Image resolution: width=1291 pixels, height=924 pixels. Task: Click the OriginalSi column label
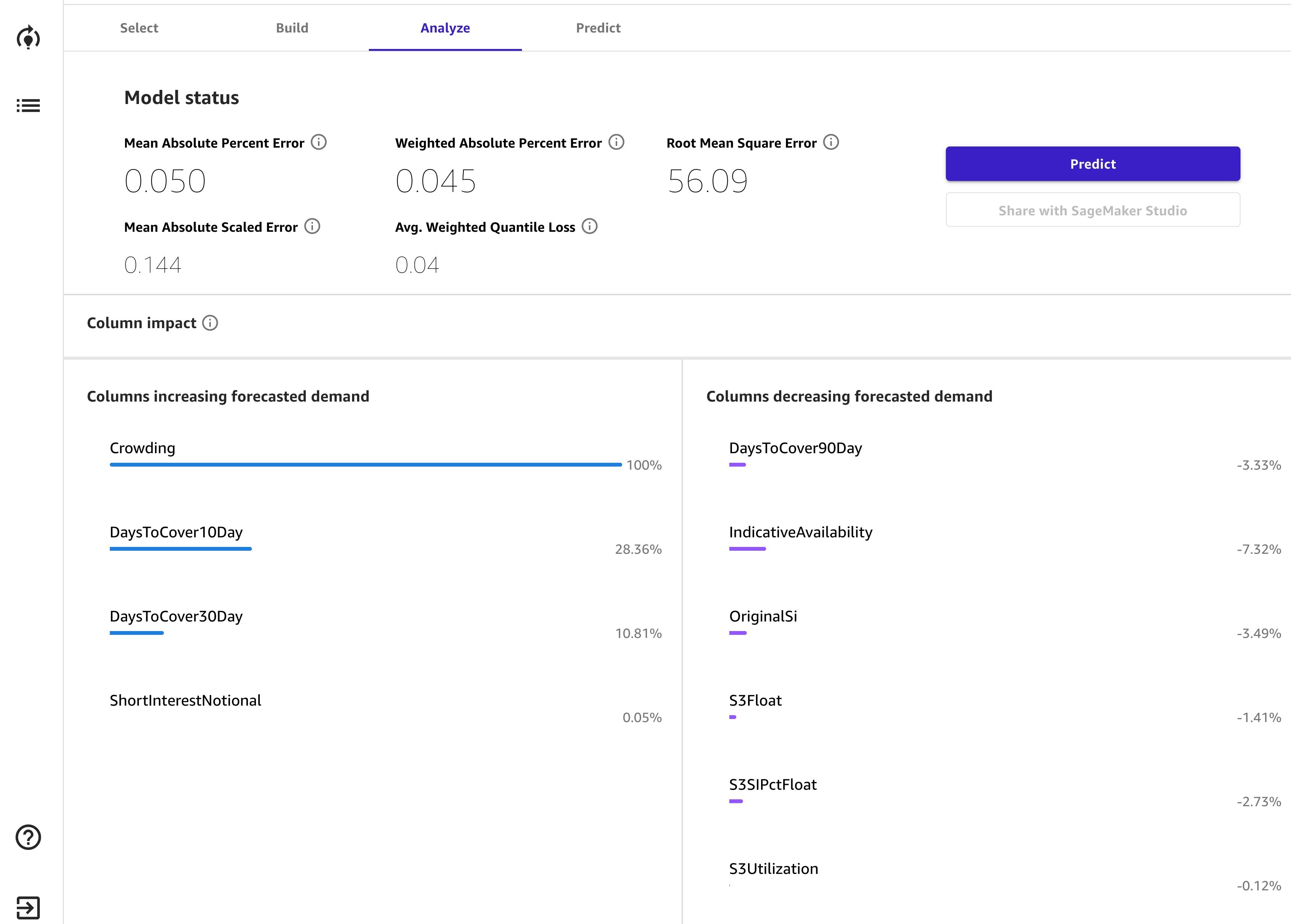[x=763, y=617]
